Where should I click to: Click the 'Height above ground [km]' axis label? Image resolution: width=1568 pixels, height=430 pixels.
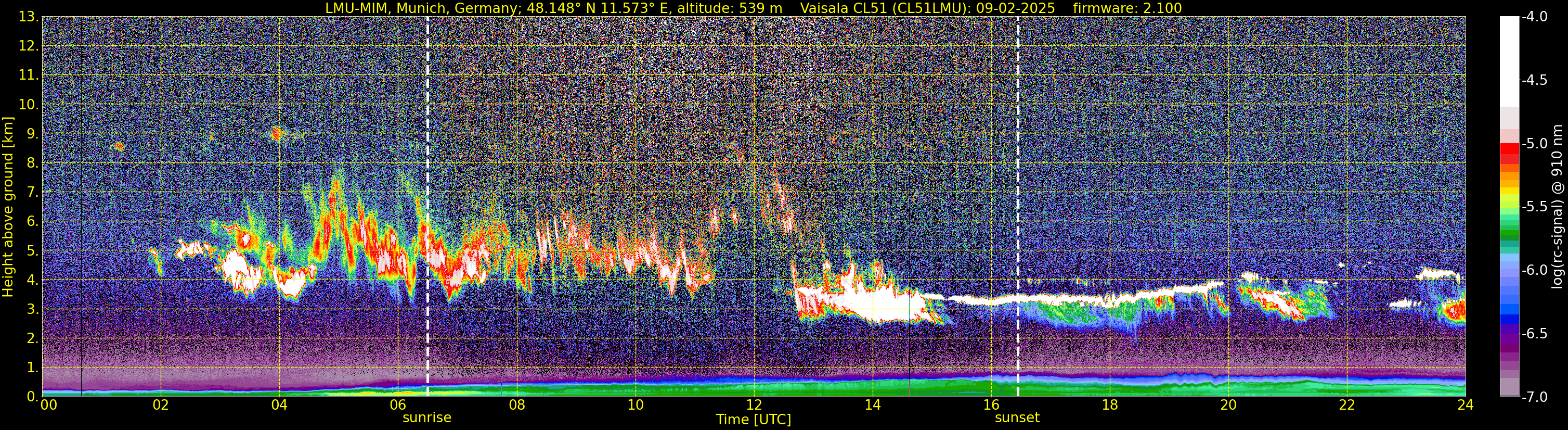[8, 207]
